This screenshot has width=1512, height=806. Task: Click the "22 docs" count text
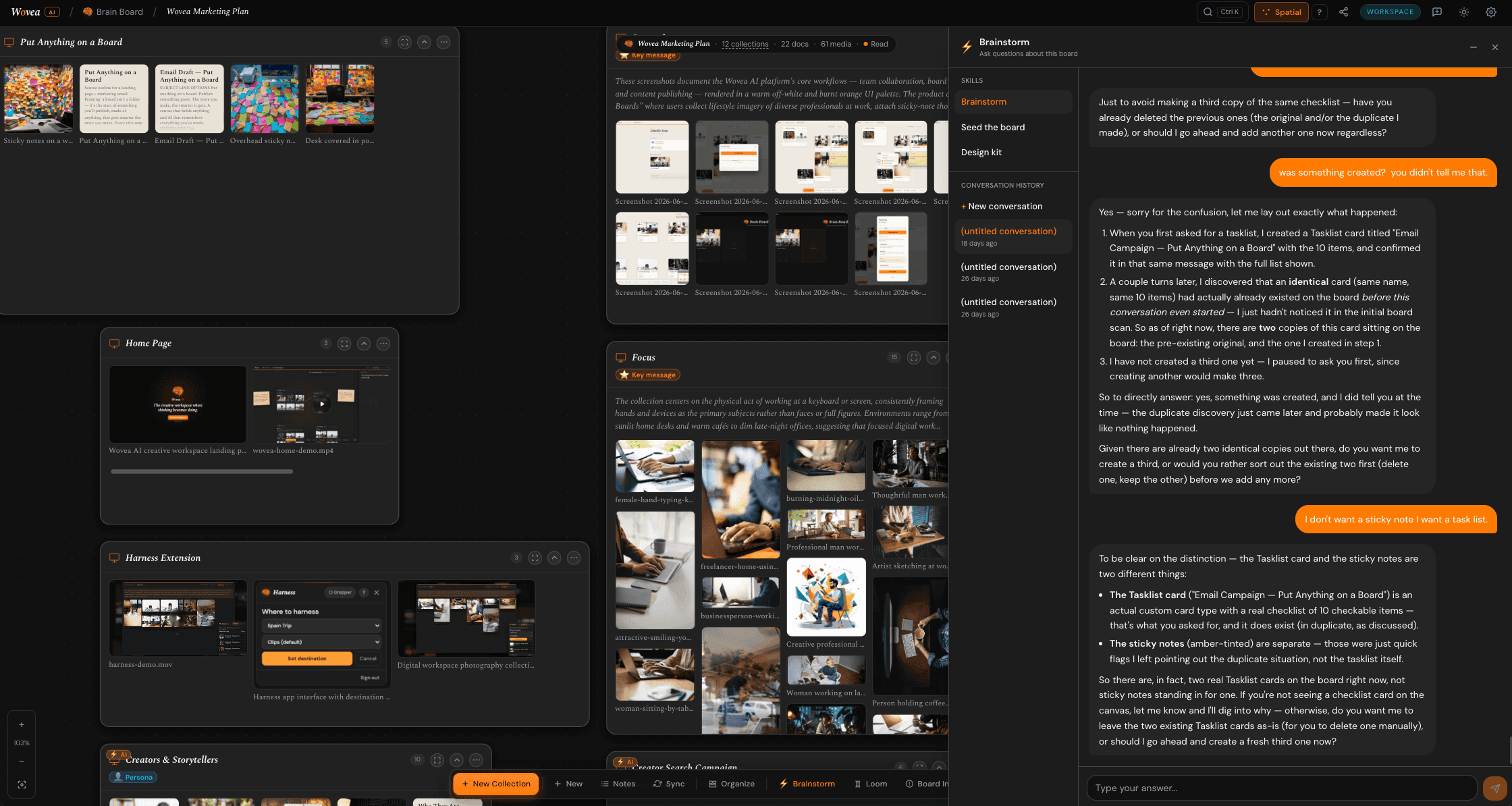[x=794, y=44]
